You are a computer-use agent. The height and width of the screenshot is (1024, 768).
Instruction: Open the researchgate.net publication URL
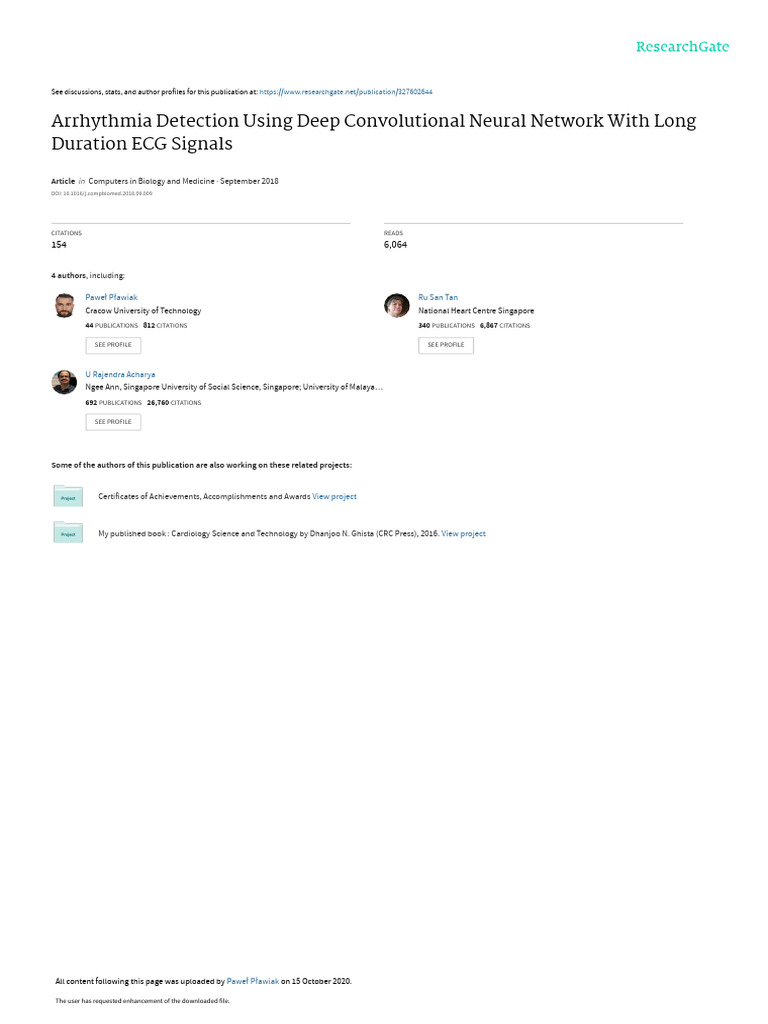345,92
